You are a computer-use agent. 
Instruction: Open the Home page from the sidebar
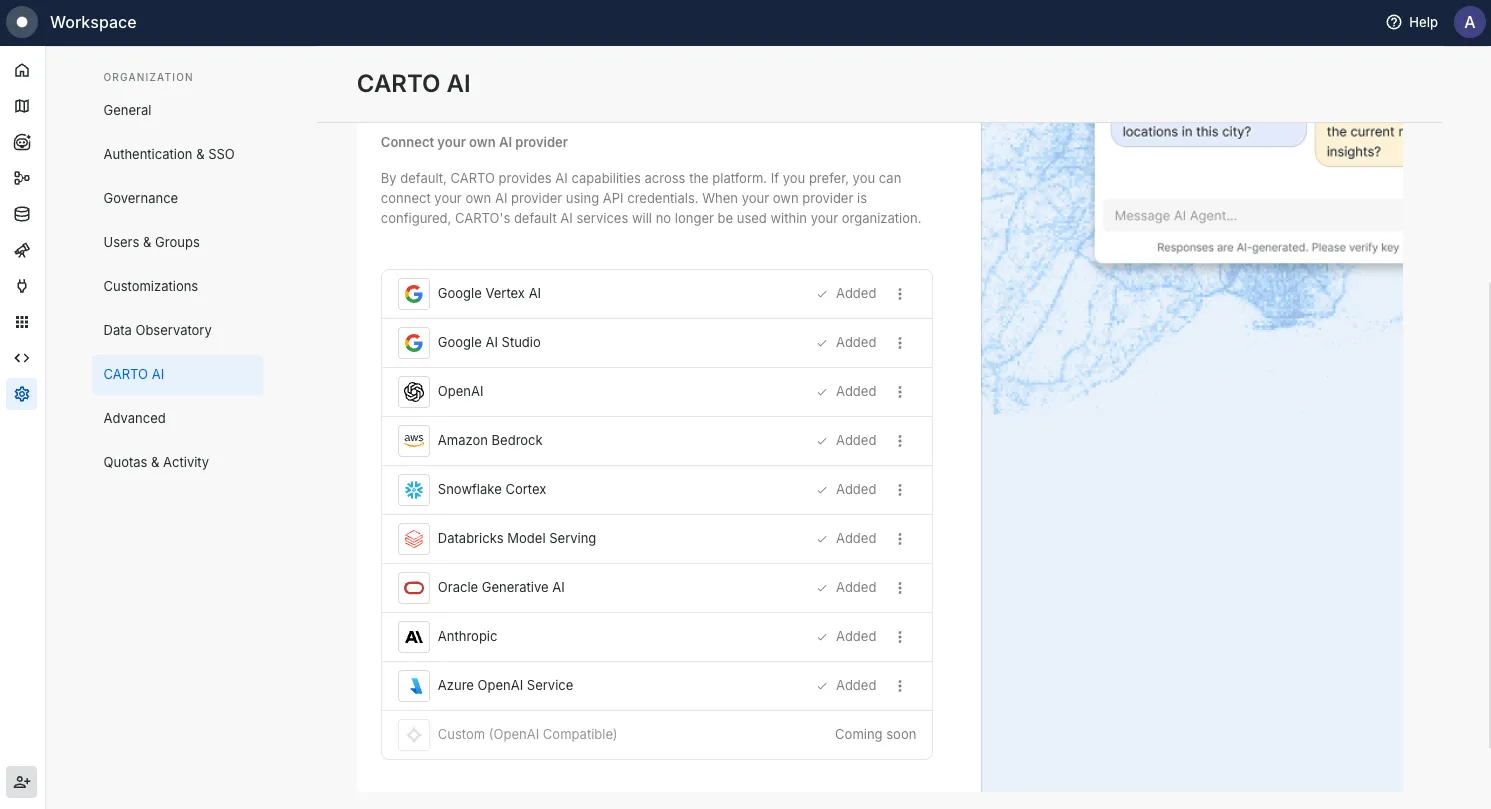pyautogui.click(x=21, y=69)
